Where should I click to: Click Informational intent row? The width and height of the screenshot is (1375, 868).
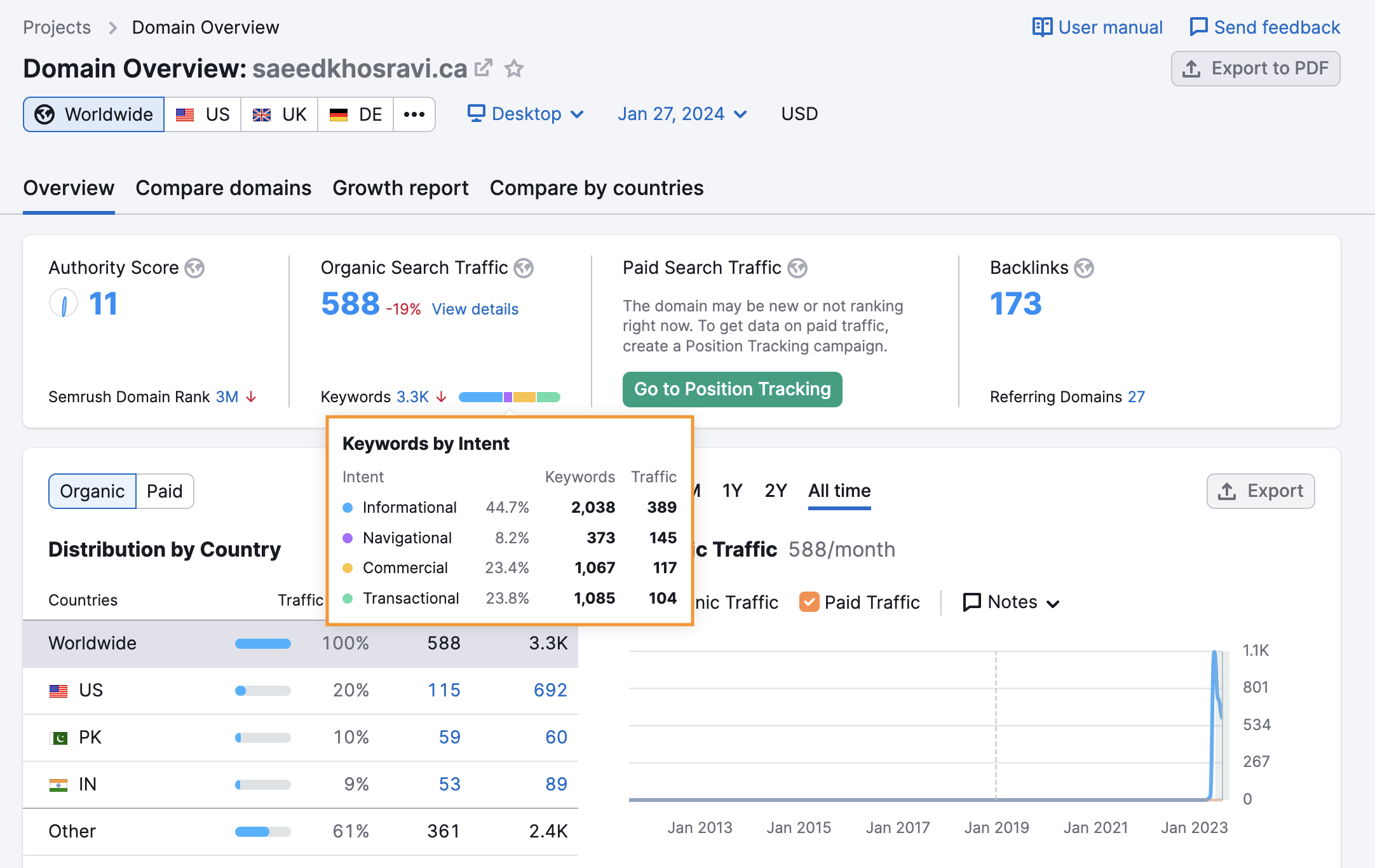tap(510, 508)
